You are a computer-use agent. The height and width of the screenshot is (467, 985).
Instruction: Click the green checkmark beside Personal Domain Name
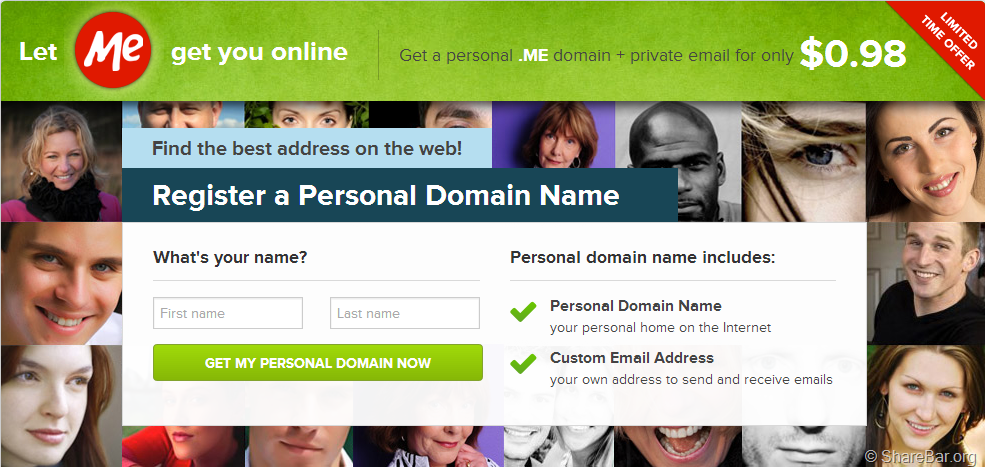point(523,311)
